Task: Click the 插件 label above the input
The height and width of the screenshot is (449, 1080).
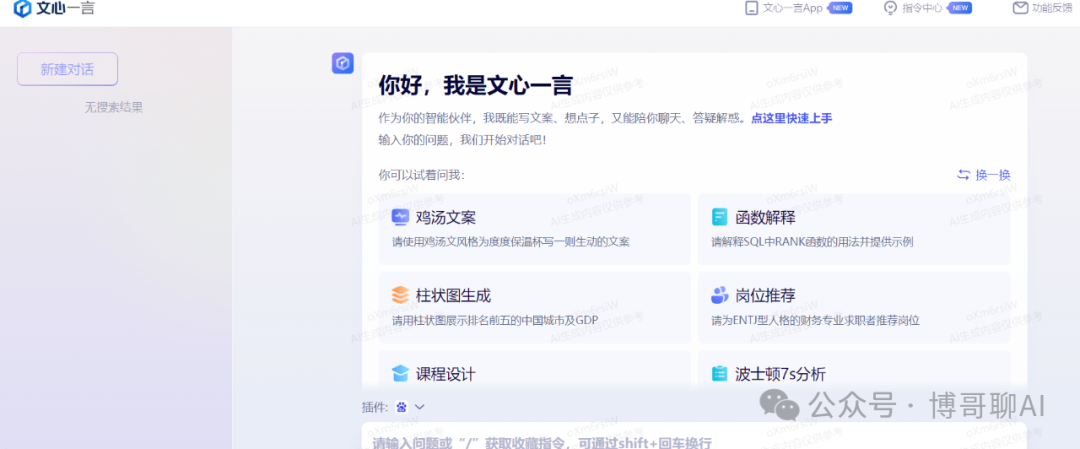Action: tap(375, 407)
